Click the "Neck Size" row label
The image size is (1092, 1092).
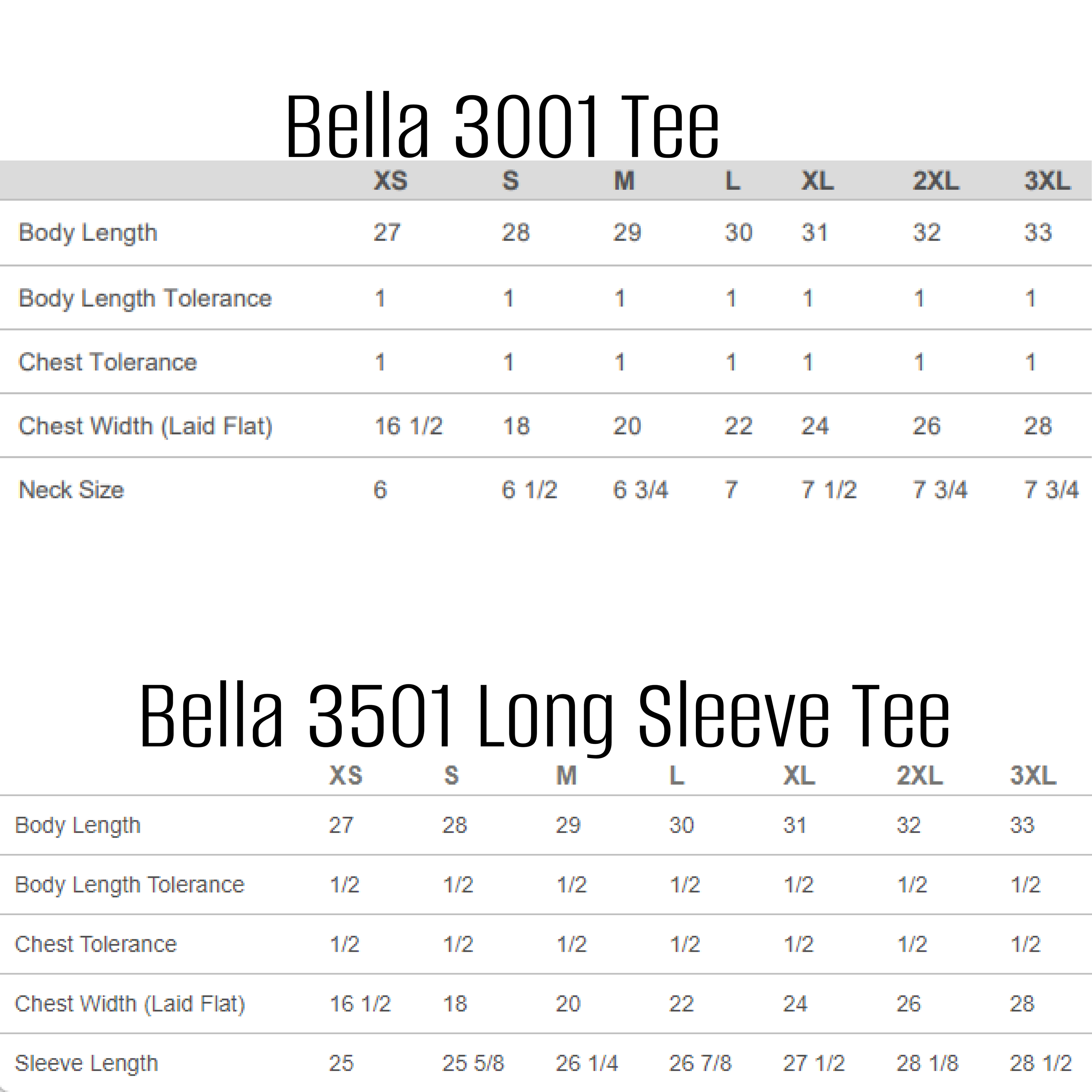71,490
